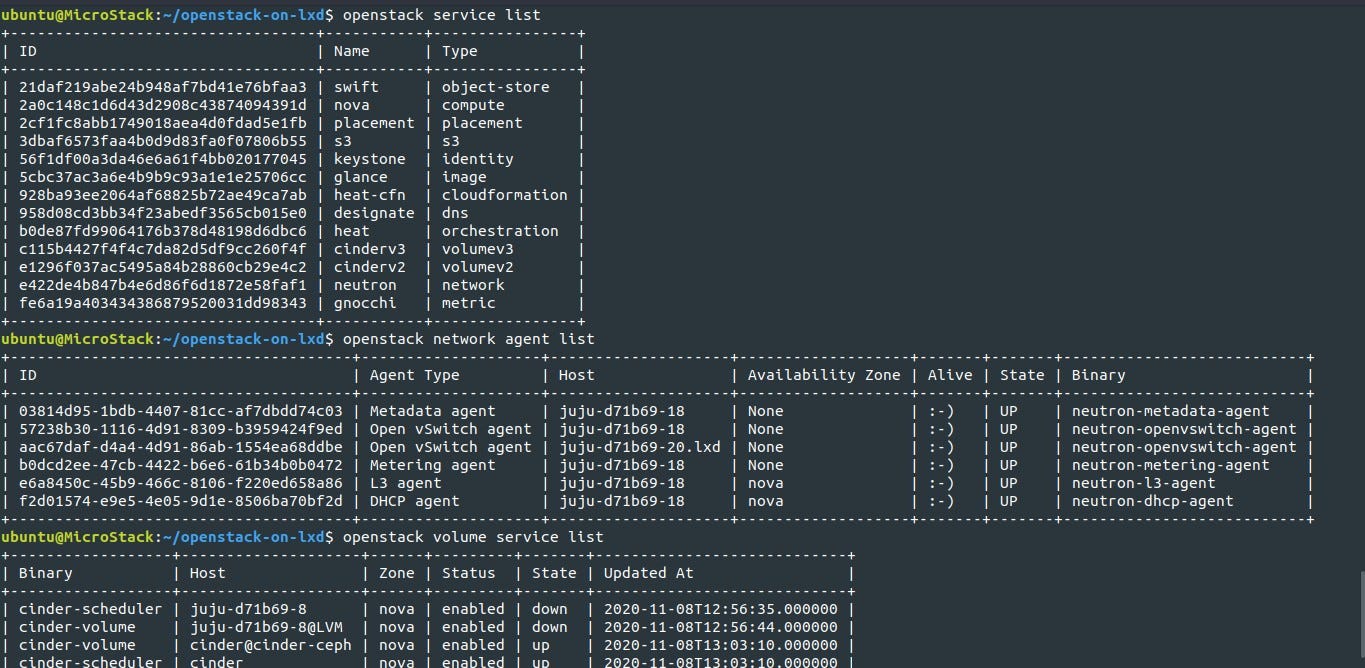Select the 'openstack network agent list' command
1365x668 pixels.
468,339
